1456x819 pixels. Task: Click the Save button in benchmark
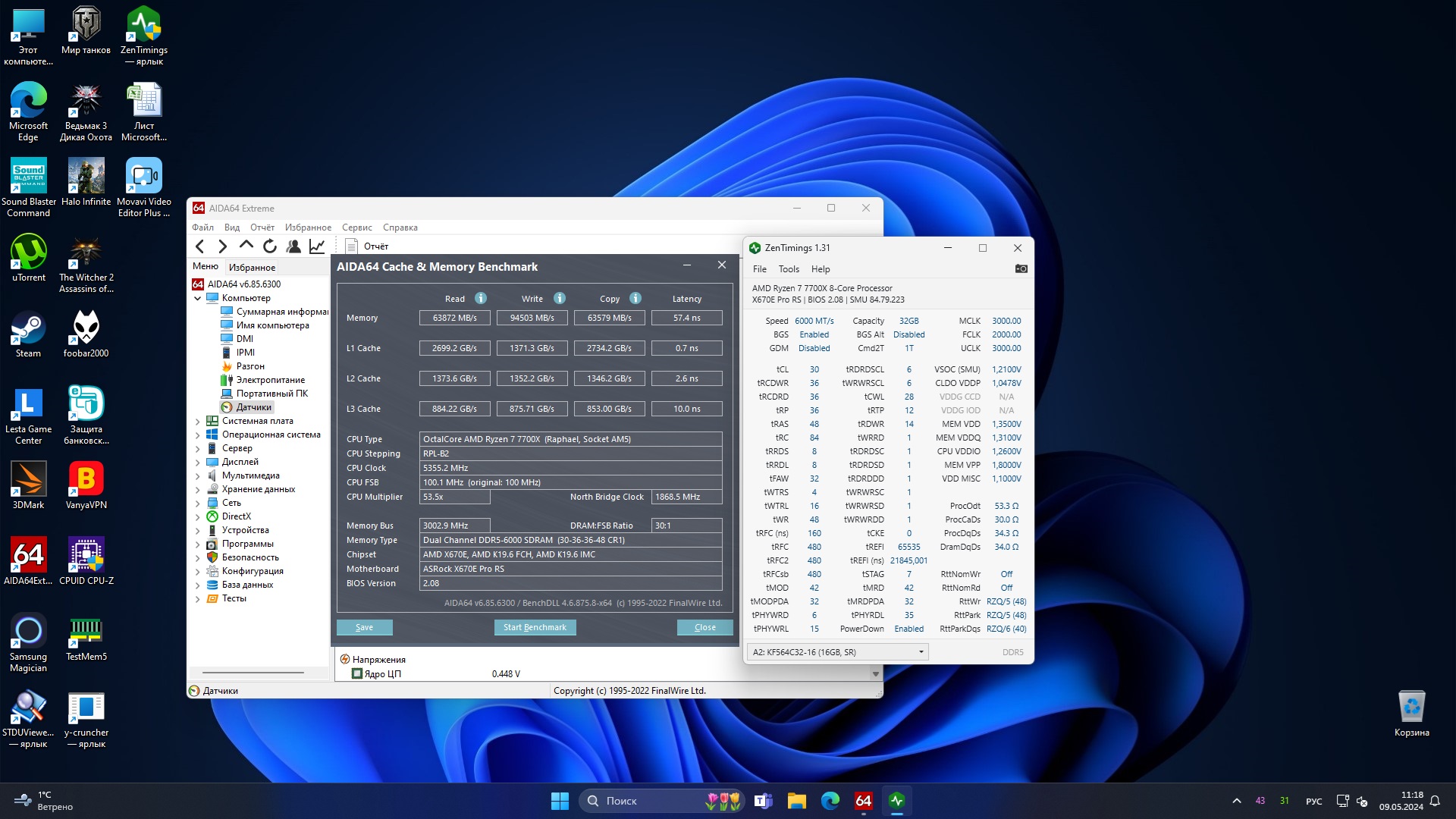(364, 627)
